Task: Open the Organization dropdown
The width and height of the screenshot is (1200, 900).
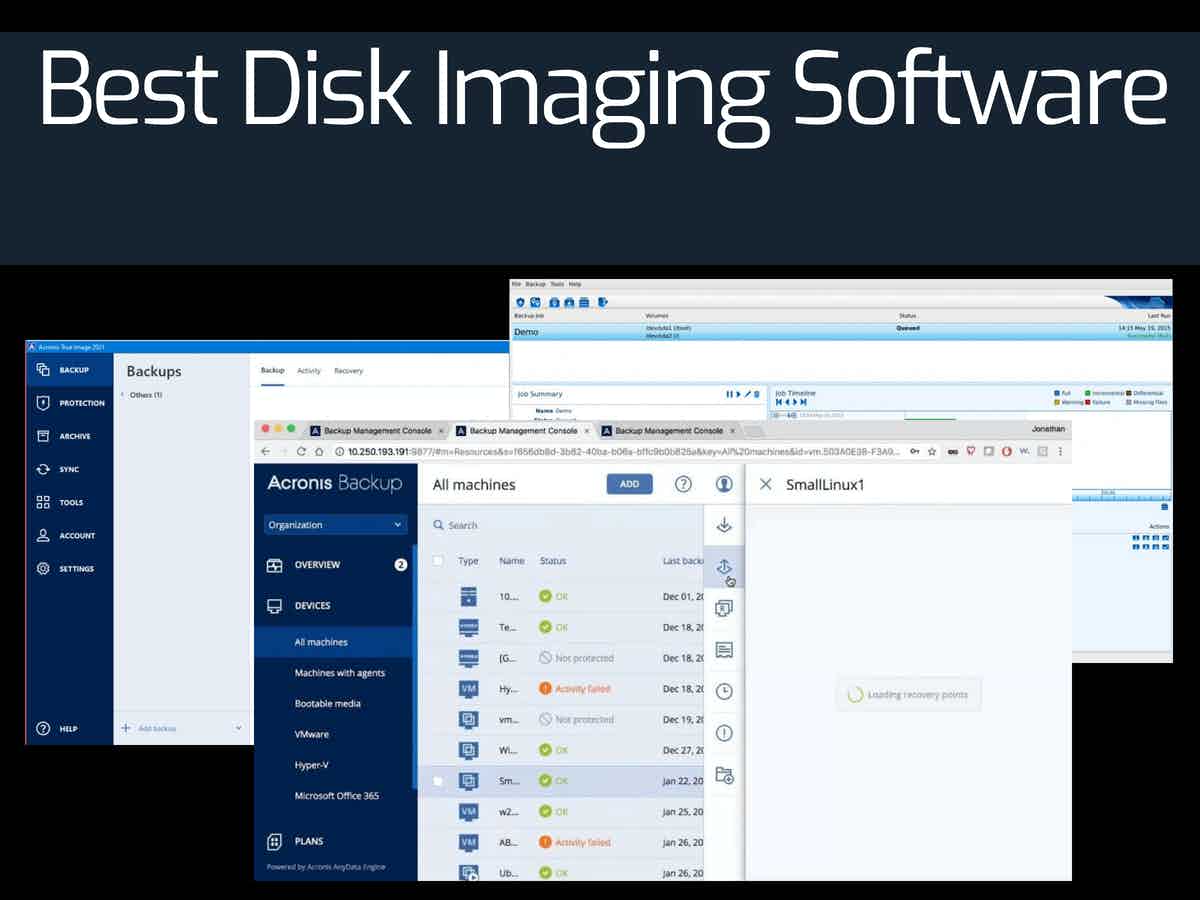Action: click(x=335, y=524)
